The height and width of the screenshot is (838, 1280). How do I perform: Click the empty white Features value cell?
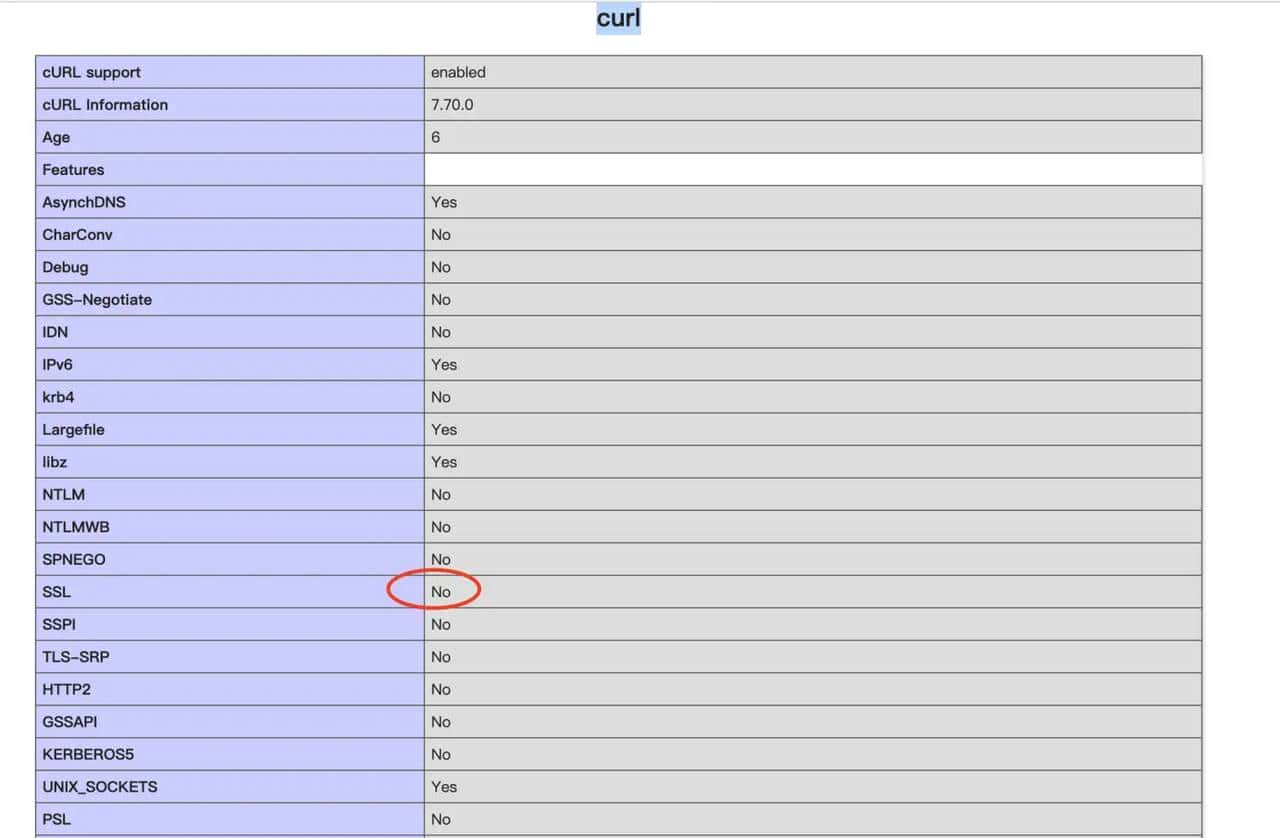tap(812, 170)
